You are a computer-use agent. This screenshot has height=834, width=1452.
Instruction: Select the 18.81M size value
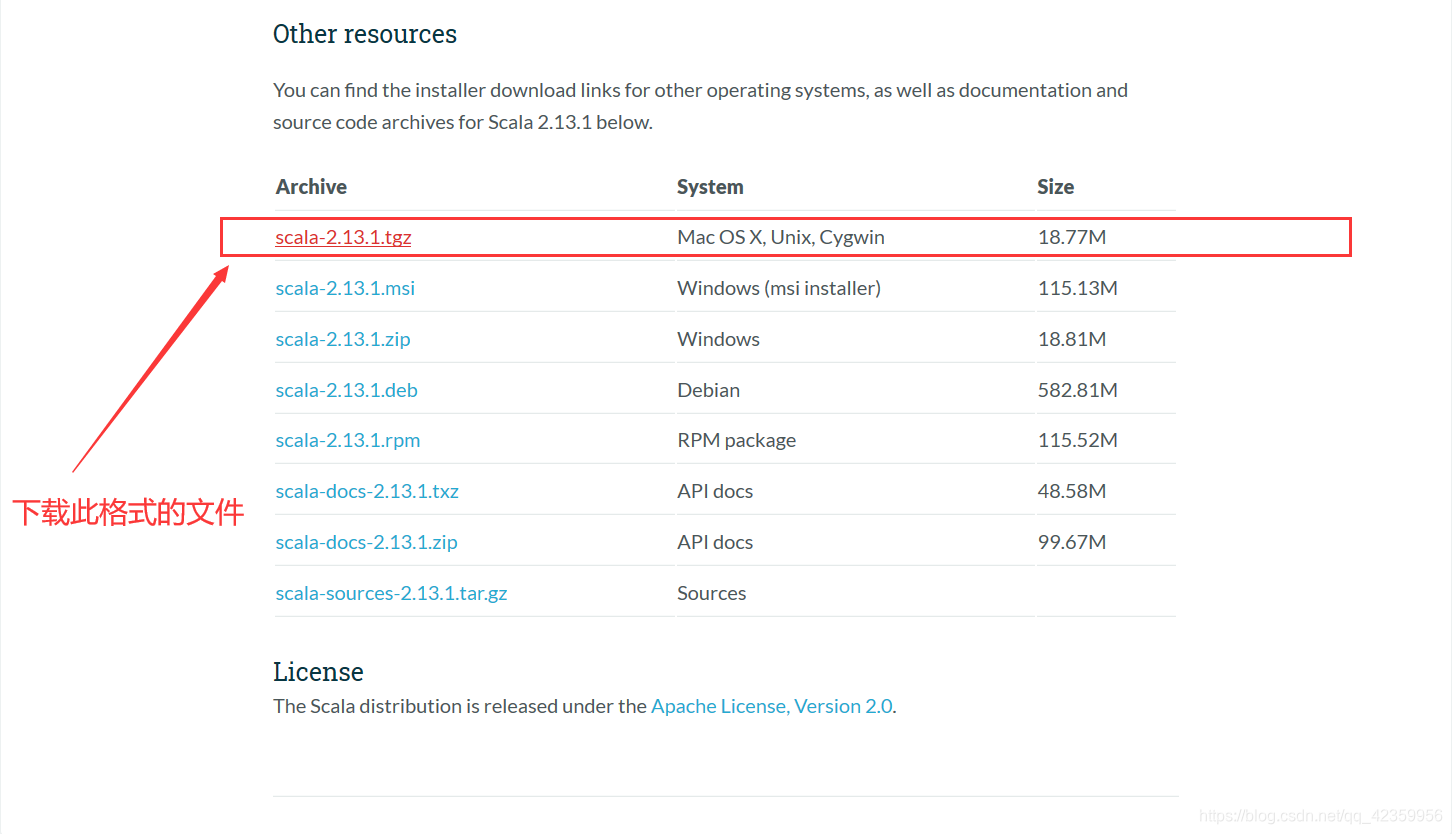pos(1072,339)
